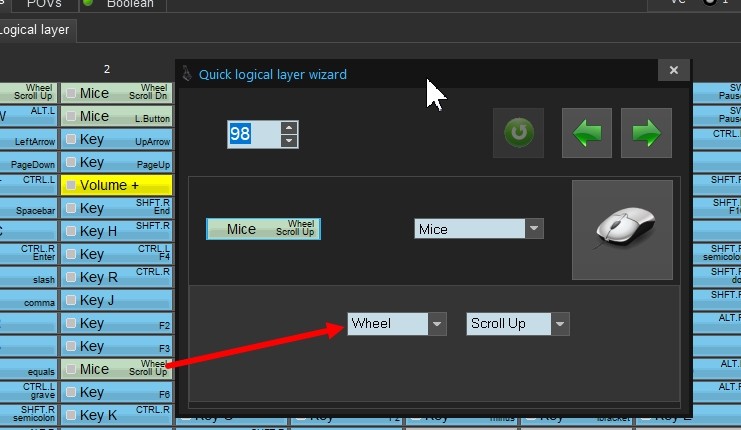
Task: Toggle checkbox of Key UpArrow row
Action: 71,139
